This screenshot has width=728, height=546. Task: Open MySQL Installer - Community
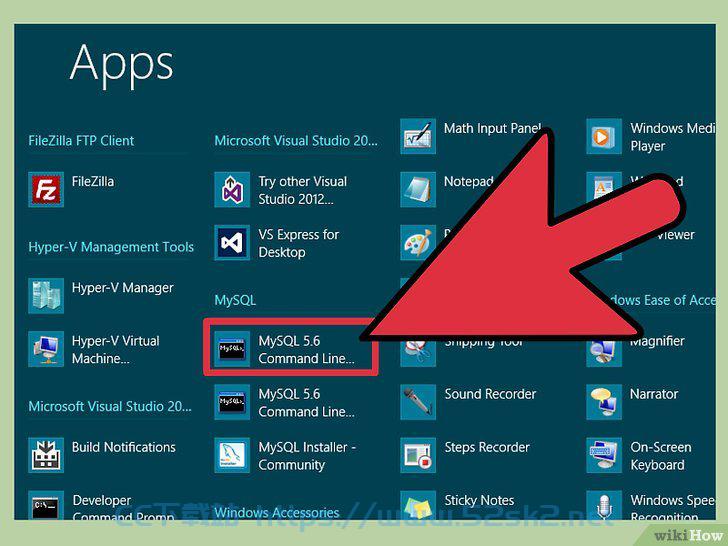click(285, 455)
